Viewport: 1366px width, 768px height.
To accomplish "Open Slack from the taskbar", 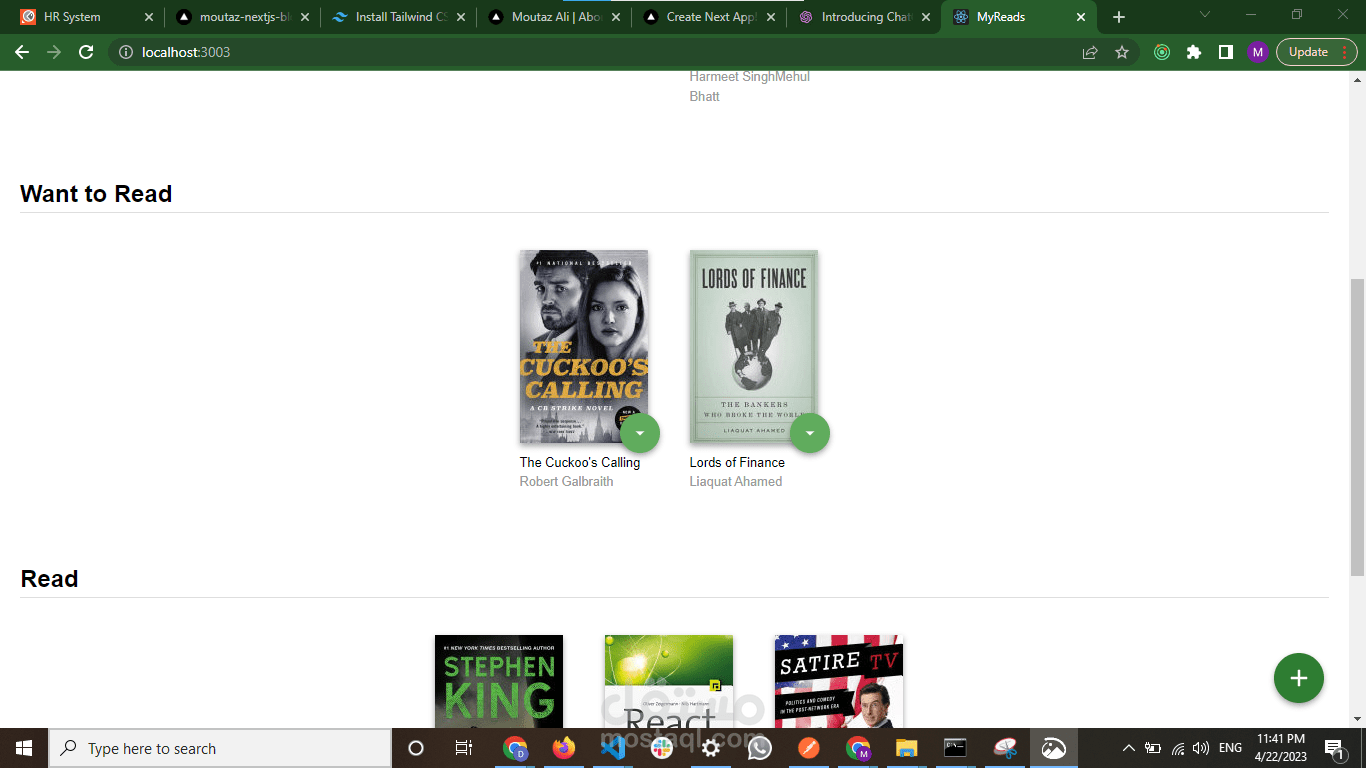I will (x=662, y=748).
